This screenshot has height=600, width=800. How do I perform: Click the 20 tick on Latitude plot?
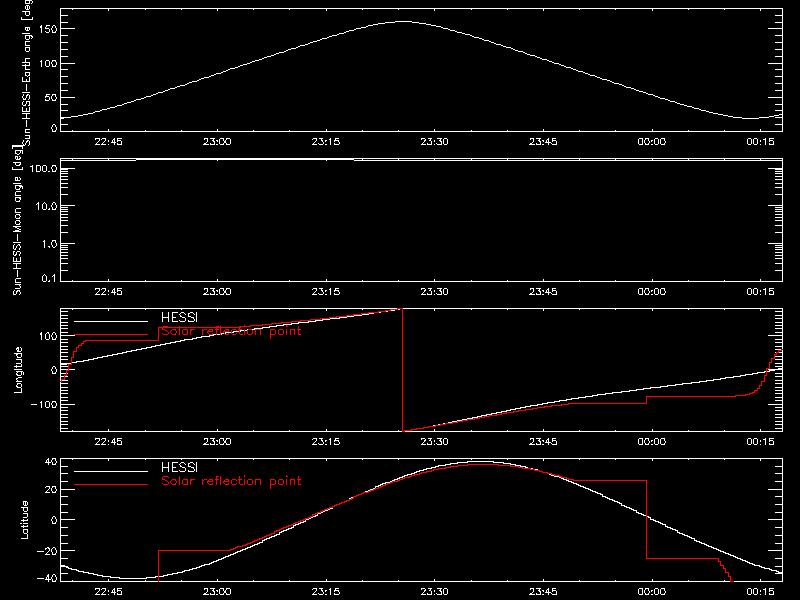click(51, 490)
